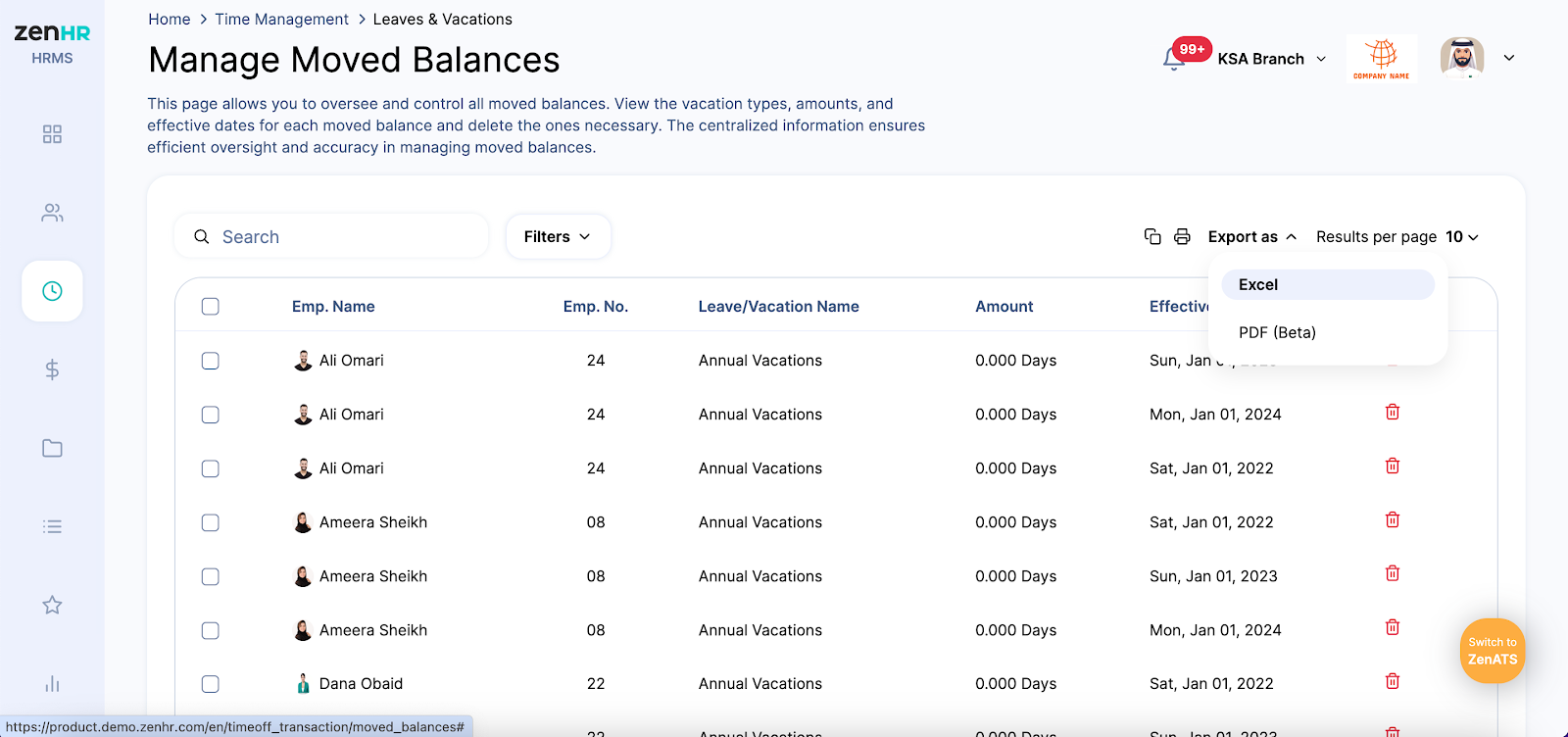The height and width of the screenshot is (737, 1568).
Task: Open the reports bar chart icon
Action: [x=52, y=683]
